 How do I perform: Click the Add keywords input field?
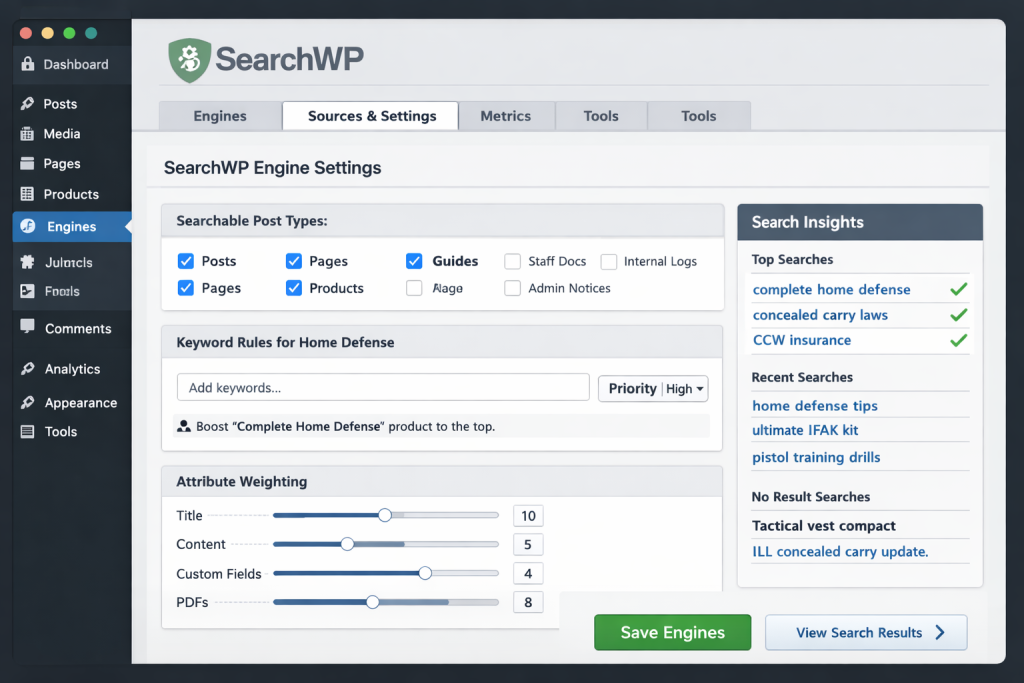click(x=383, y=388)
